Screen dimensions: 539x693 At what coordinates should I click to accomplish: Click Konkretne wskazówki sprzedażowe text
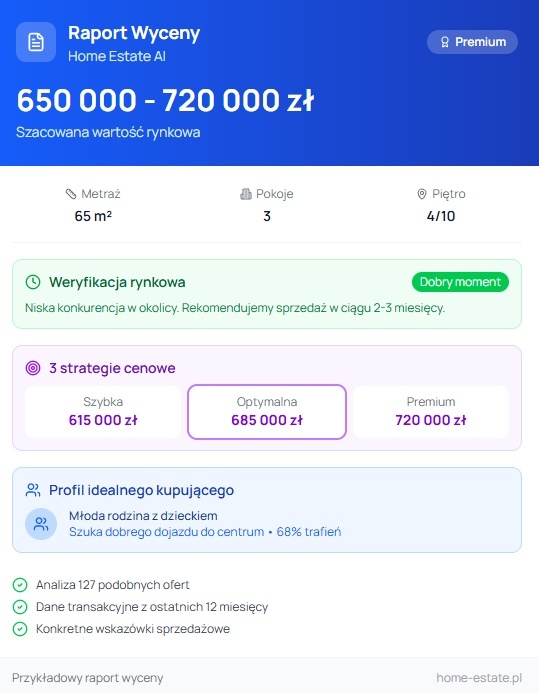point(133,629)
